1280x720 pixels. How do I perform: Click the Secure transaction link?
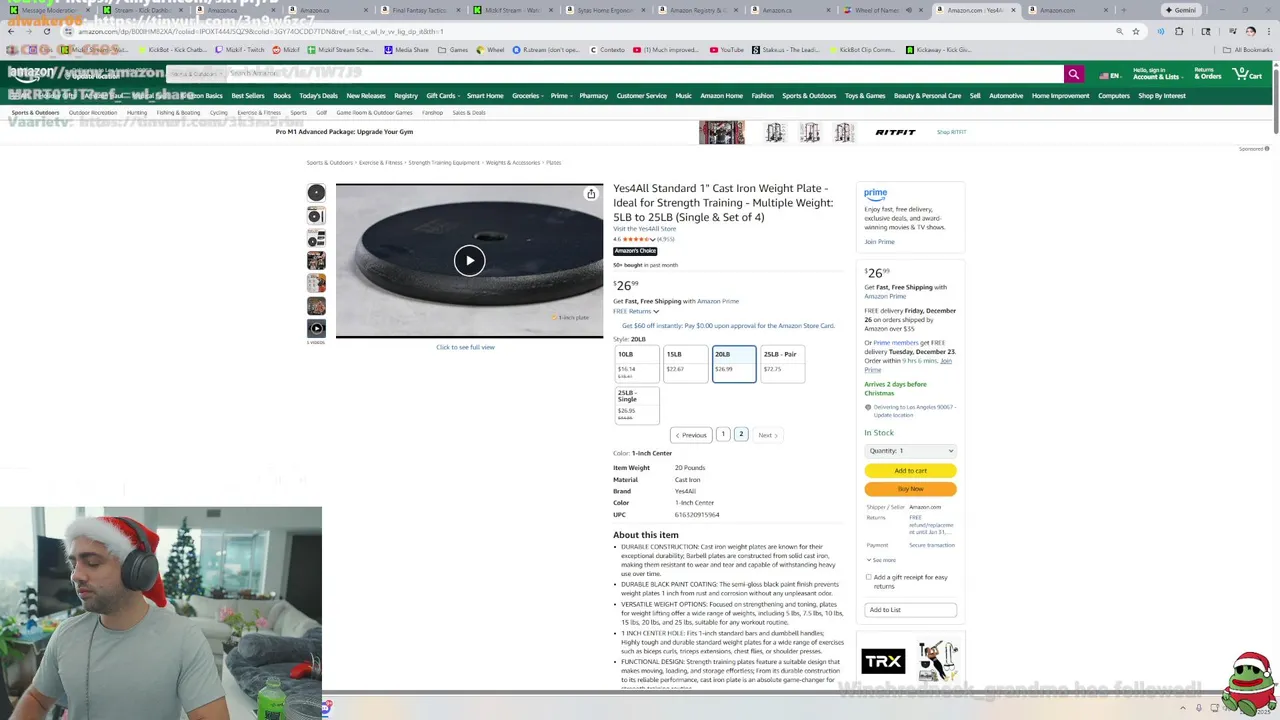point(932,545)
